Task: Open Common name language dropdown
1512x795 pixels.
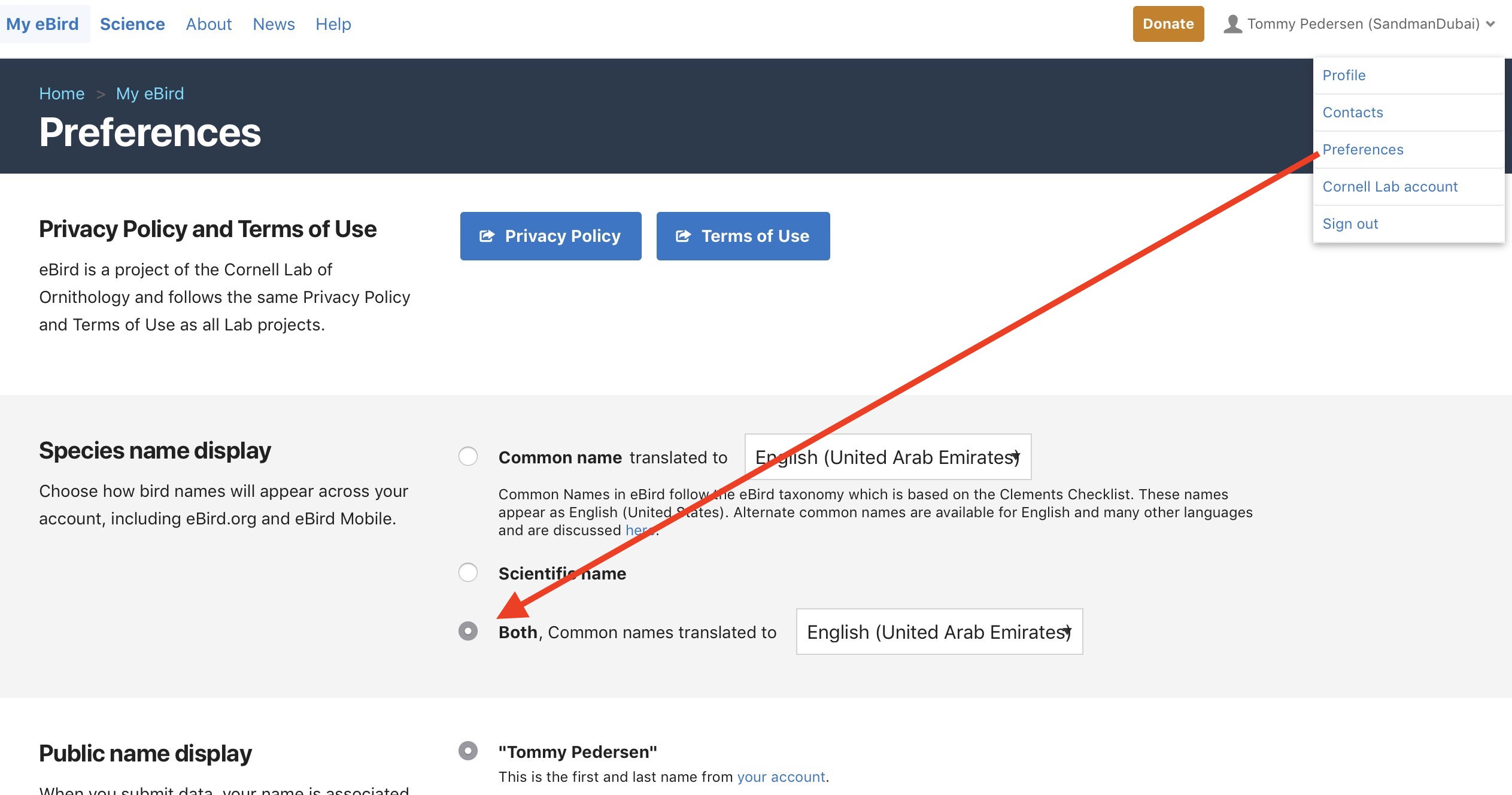Action: 888,457
